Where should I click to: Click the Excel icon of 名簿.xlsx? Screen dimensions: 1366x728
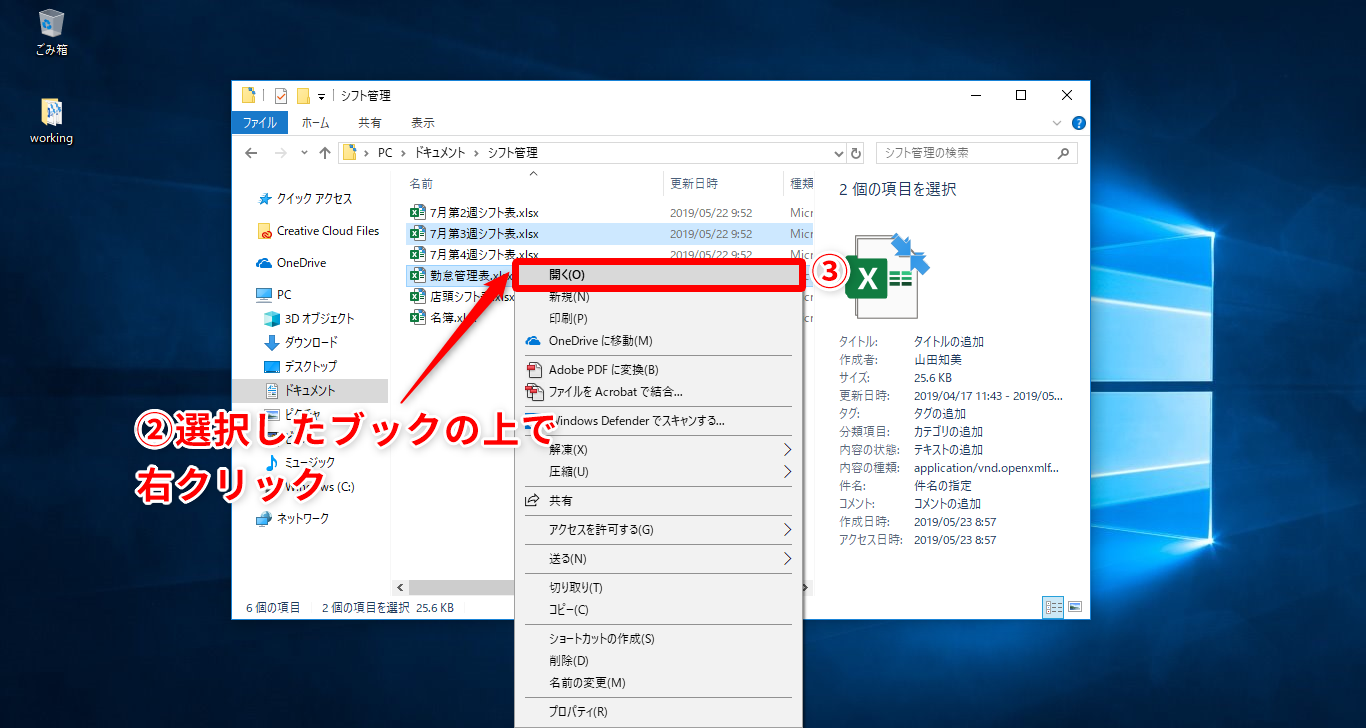coord(418,318)
